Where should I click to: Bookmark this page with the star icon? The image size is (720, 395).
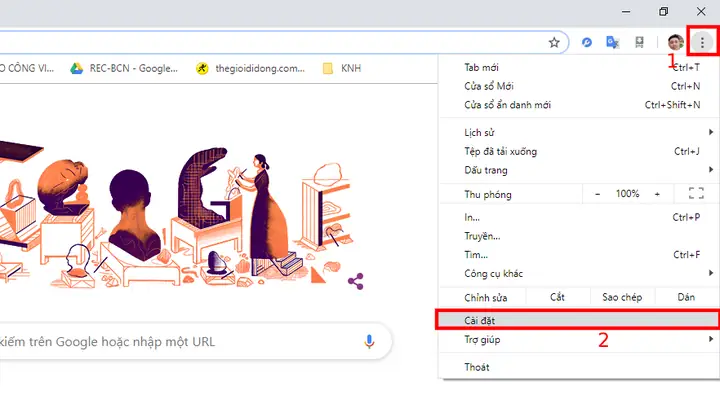(x=554, y=43)
